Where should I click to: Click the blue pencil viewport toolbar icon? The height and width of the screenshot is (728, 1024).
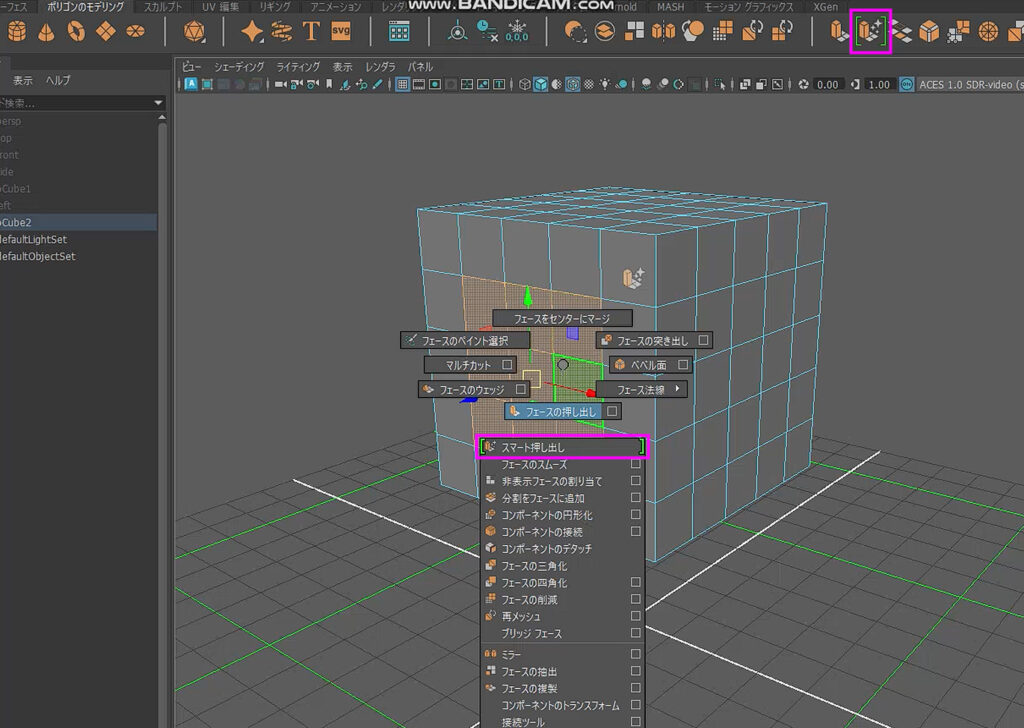377,84
